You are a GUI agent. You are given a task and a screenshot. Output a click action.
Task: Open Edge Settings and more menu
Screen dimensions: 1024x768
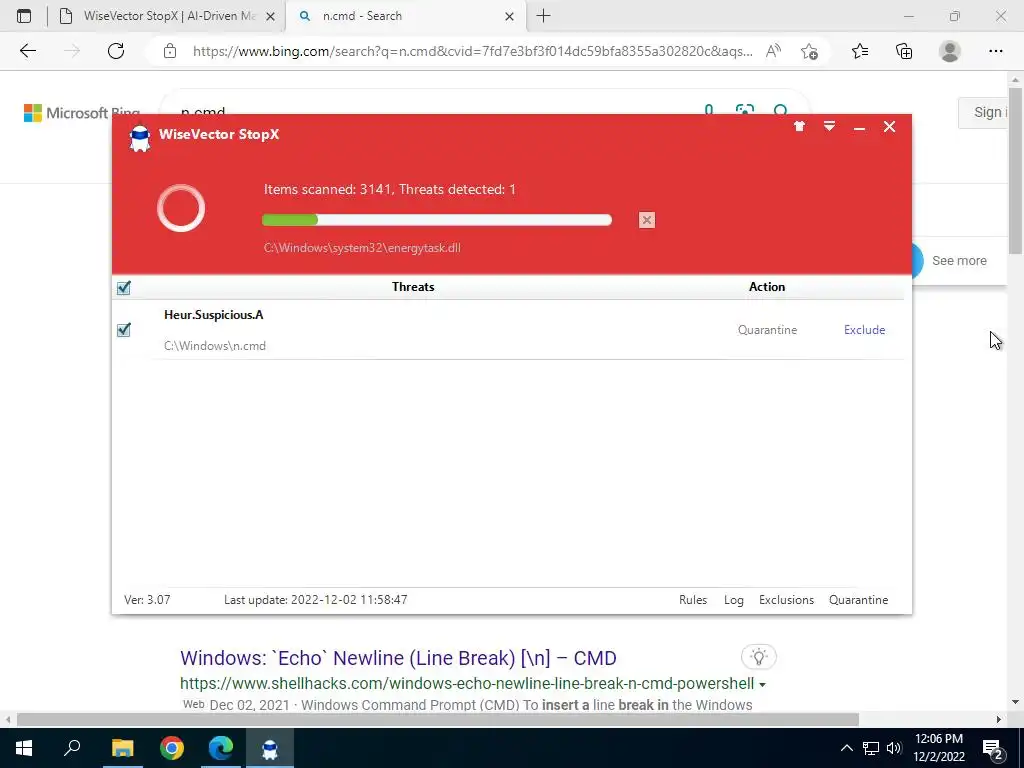click(995, 51)
